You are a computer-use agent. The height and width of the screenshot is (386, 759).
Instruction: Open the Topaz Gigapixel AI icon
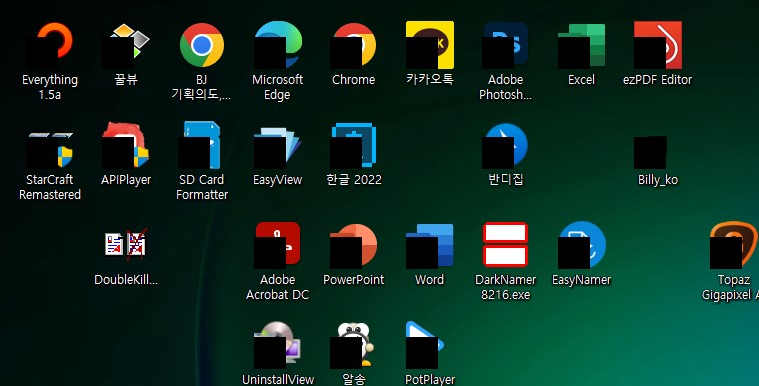tap(734, 246)
